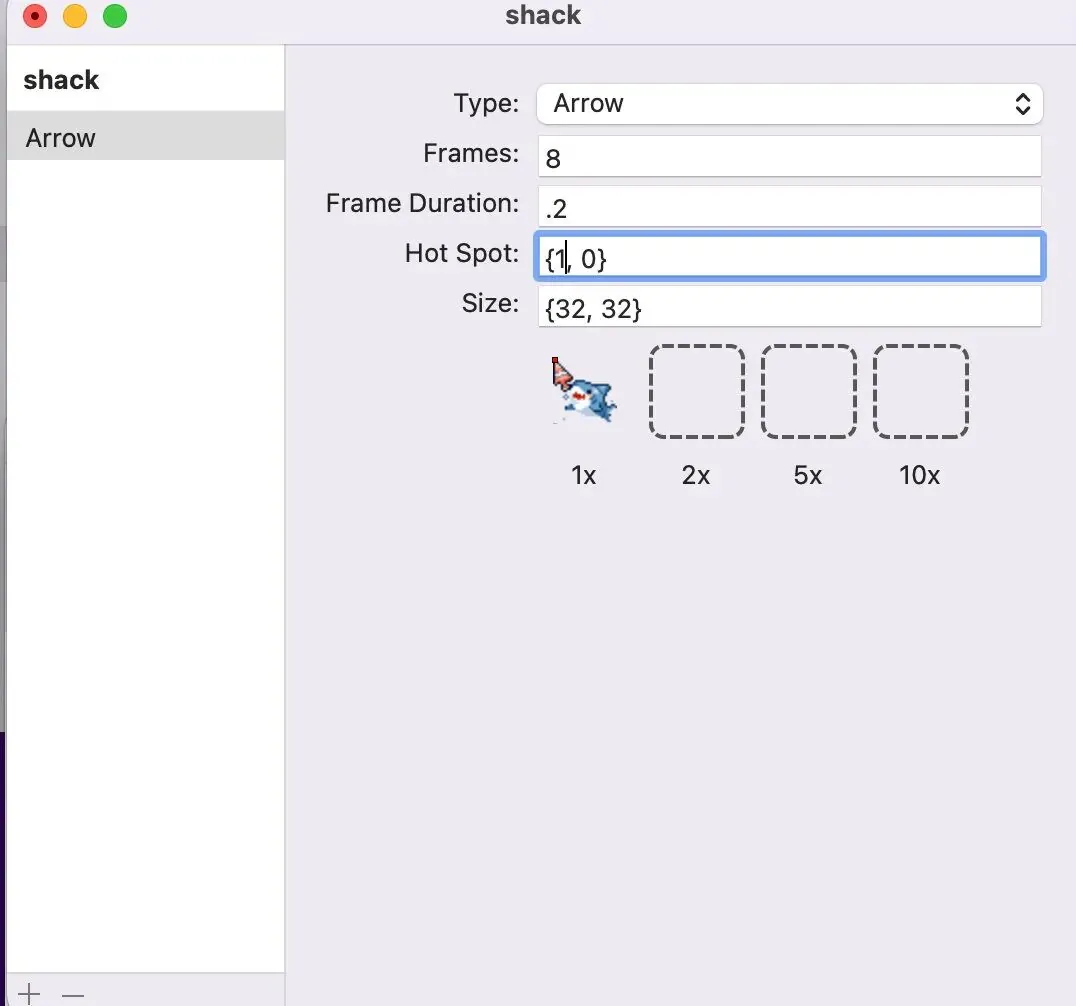Viewport: 1076px width, 1006px height.
Task: Maximize the shack window with green button
Action: (x=115, y=16)
